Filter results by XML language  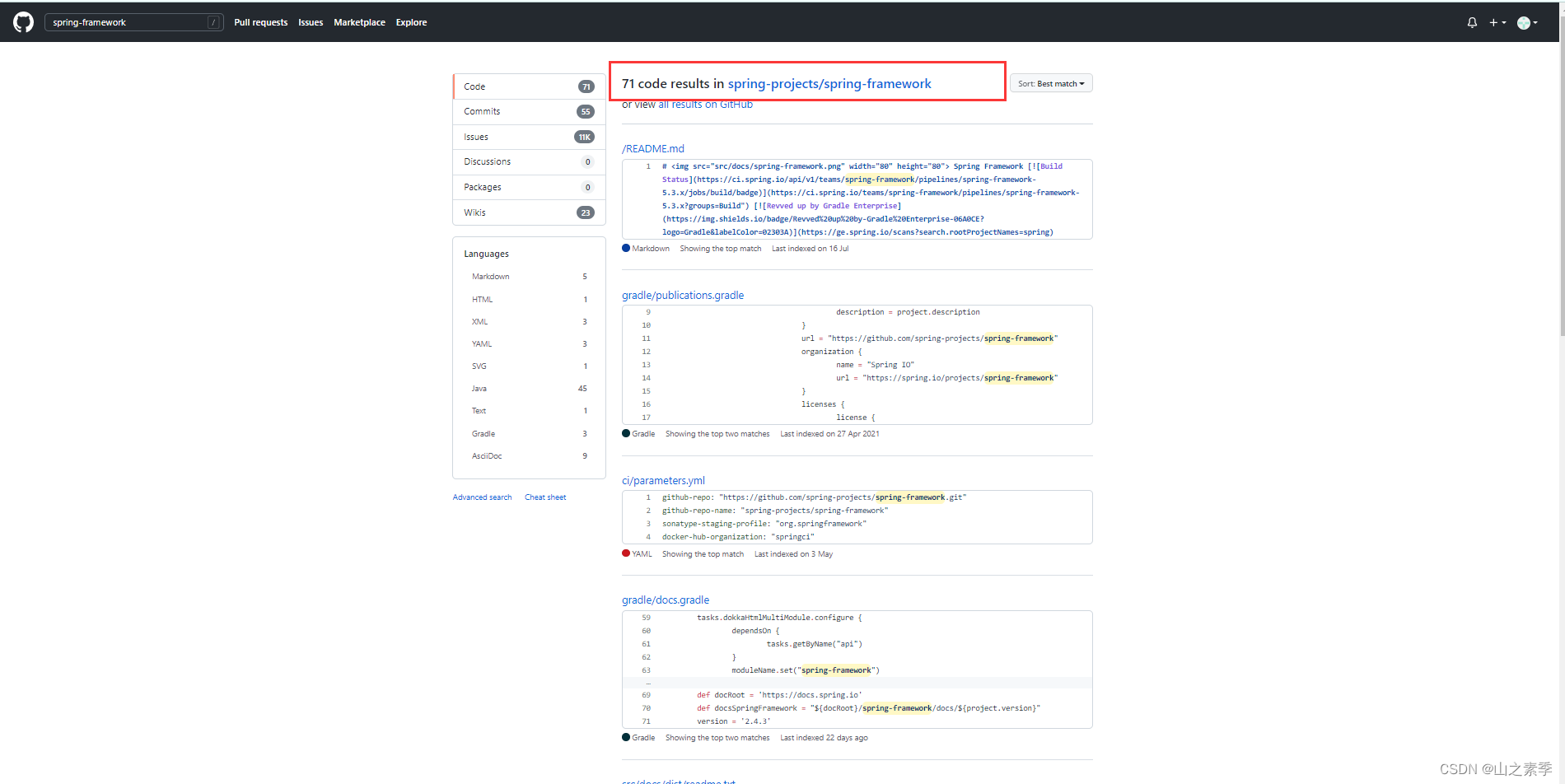[529, 322]
